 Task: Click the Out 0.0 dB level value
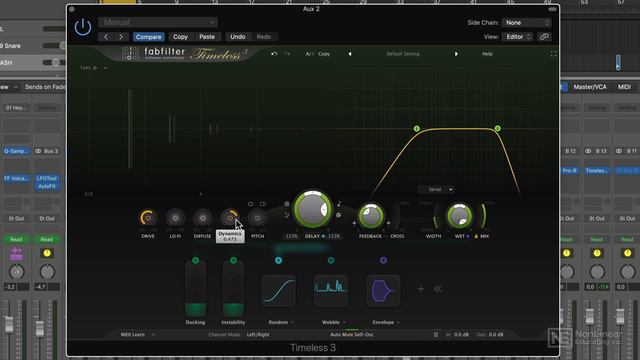click(x=496, y=335)
